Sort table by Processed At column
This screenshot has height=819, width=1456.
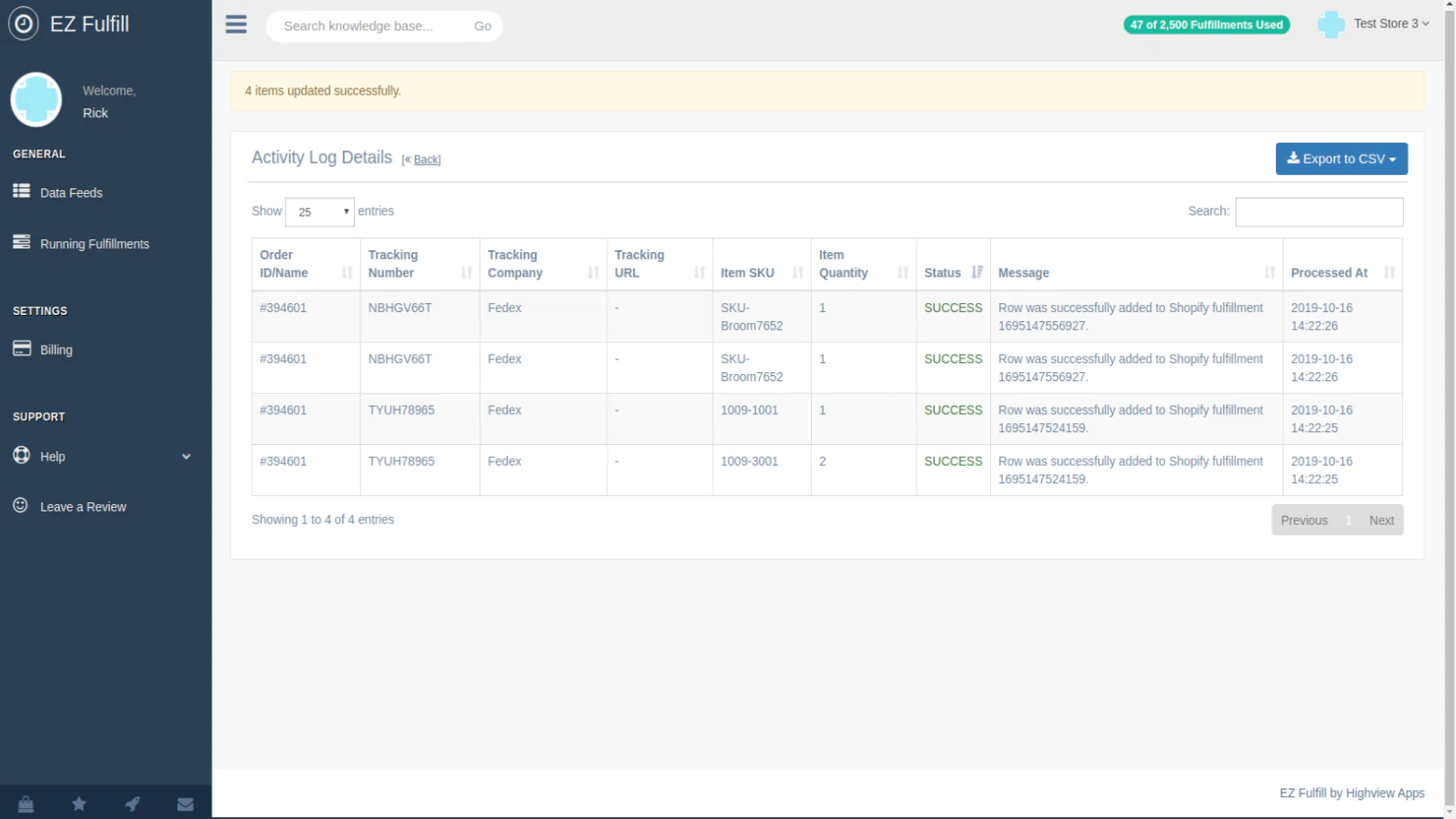pyautogui.click(x=1341, y=272)
